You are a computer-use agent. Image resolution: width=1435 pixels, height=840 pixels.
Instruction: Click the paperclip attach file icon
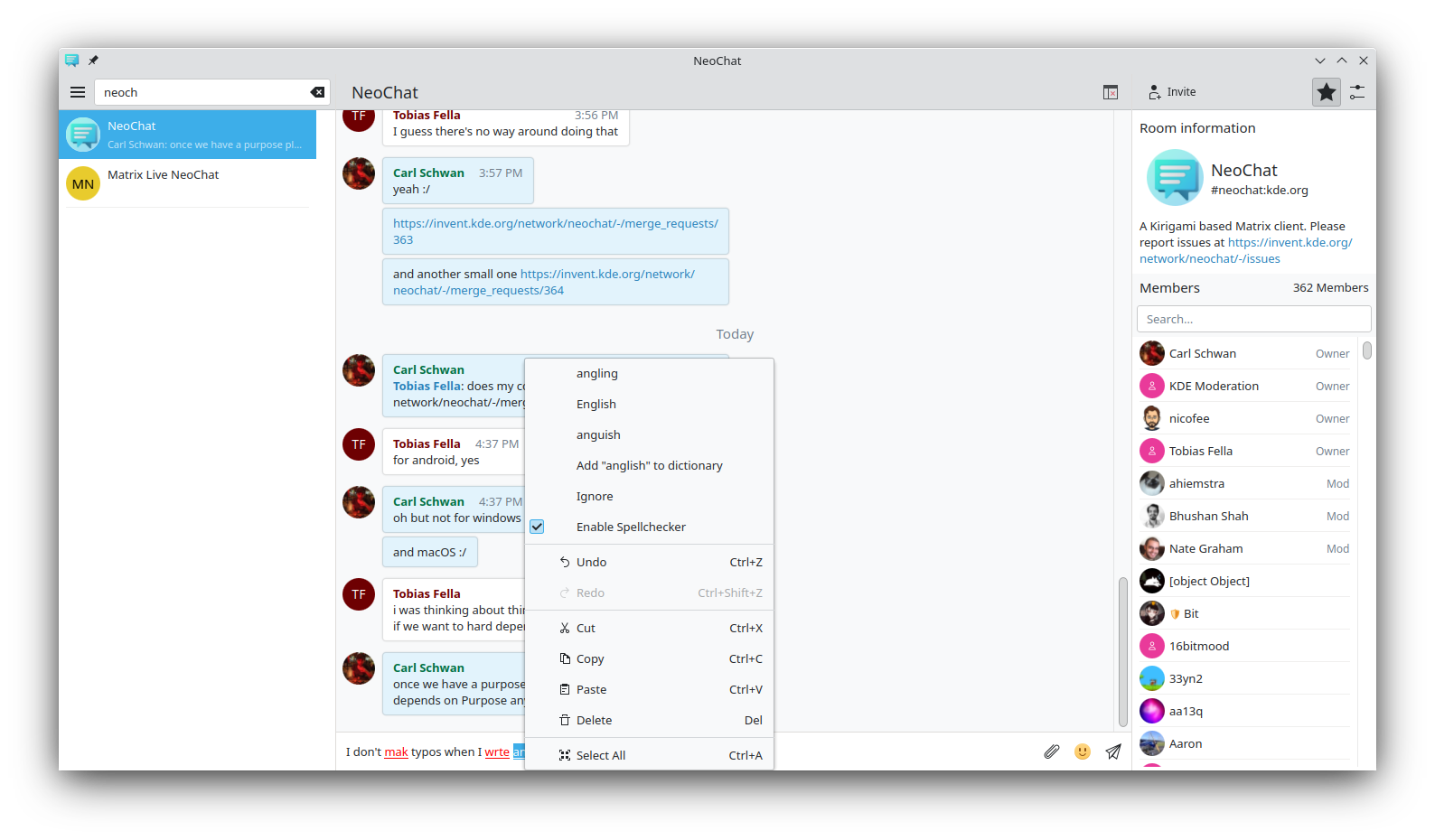(1051, 751)
